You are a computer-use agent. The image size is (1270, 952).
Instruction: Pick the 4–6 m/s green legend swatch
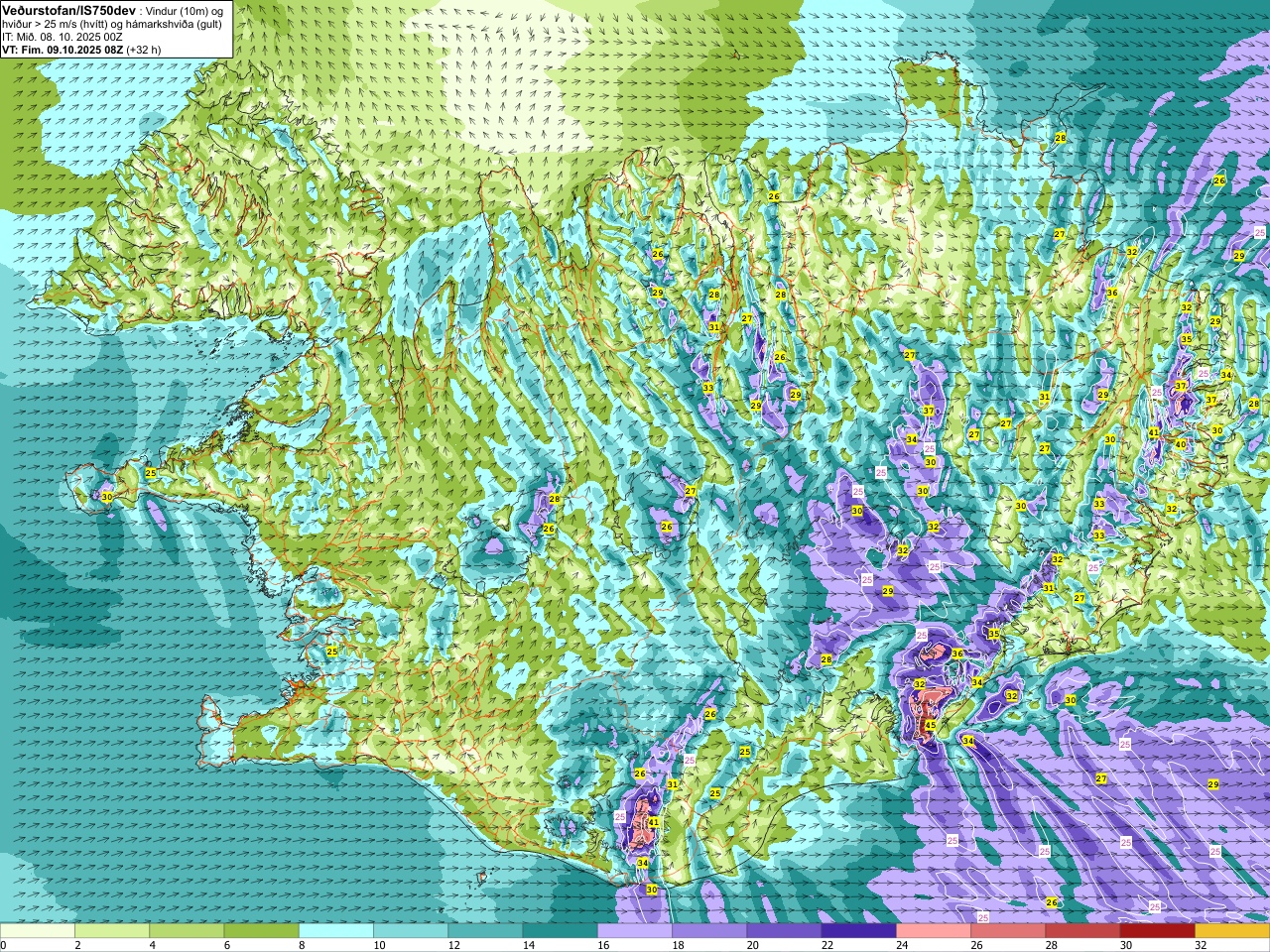coord(187,931)
